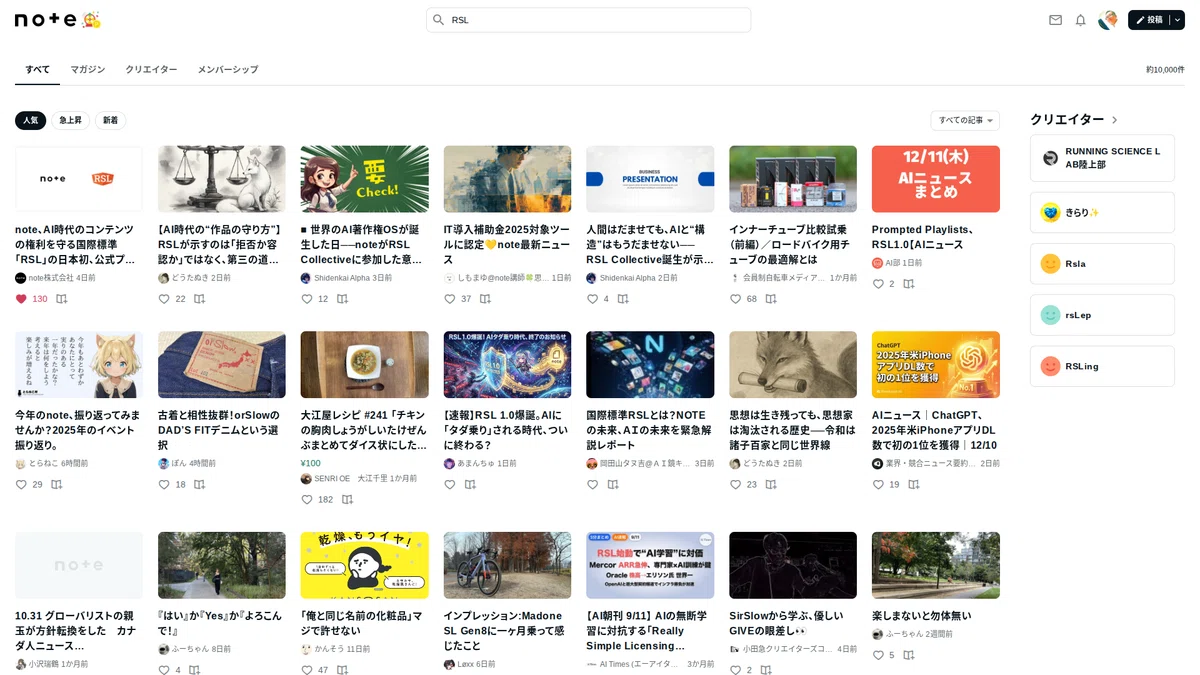Bookmark the ふーちゃん article with 4 likes
1200x675 pixels.
pos(194,670)
